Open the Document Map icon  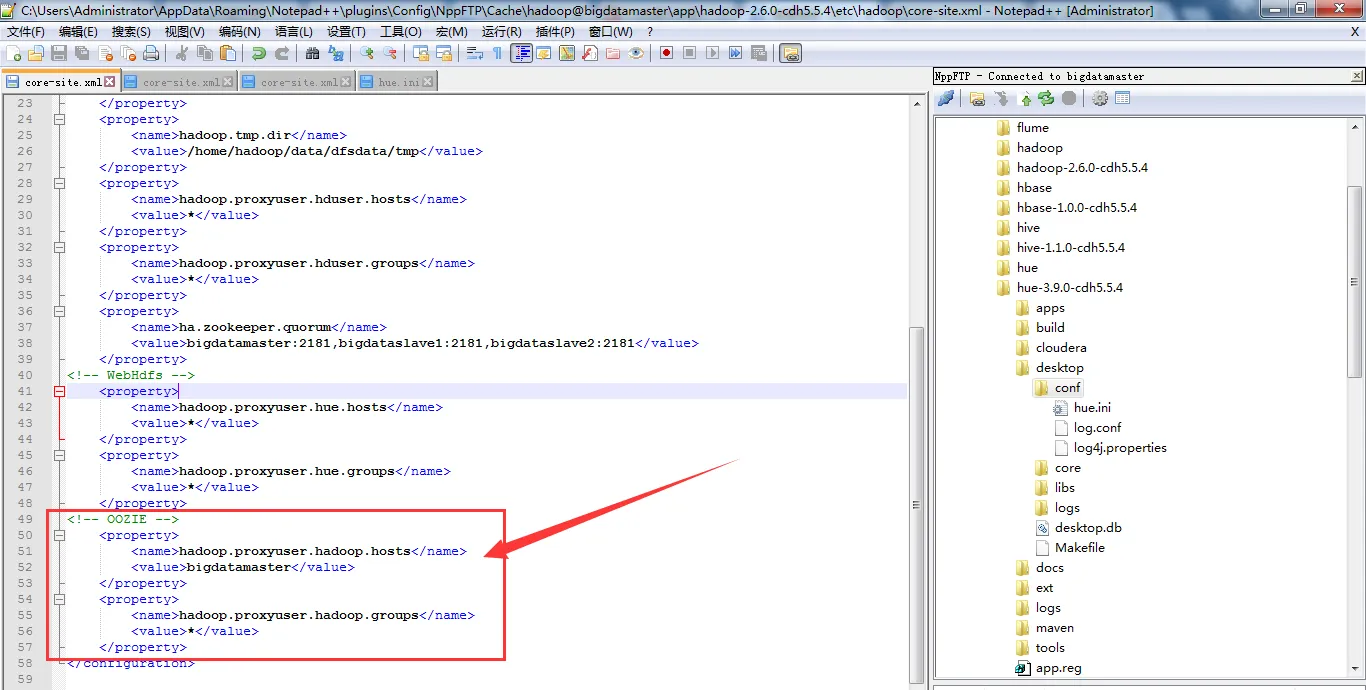pyautogui.click(x=567, y=53)
